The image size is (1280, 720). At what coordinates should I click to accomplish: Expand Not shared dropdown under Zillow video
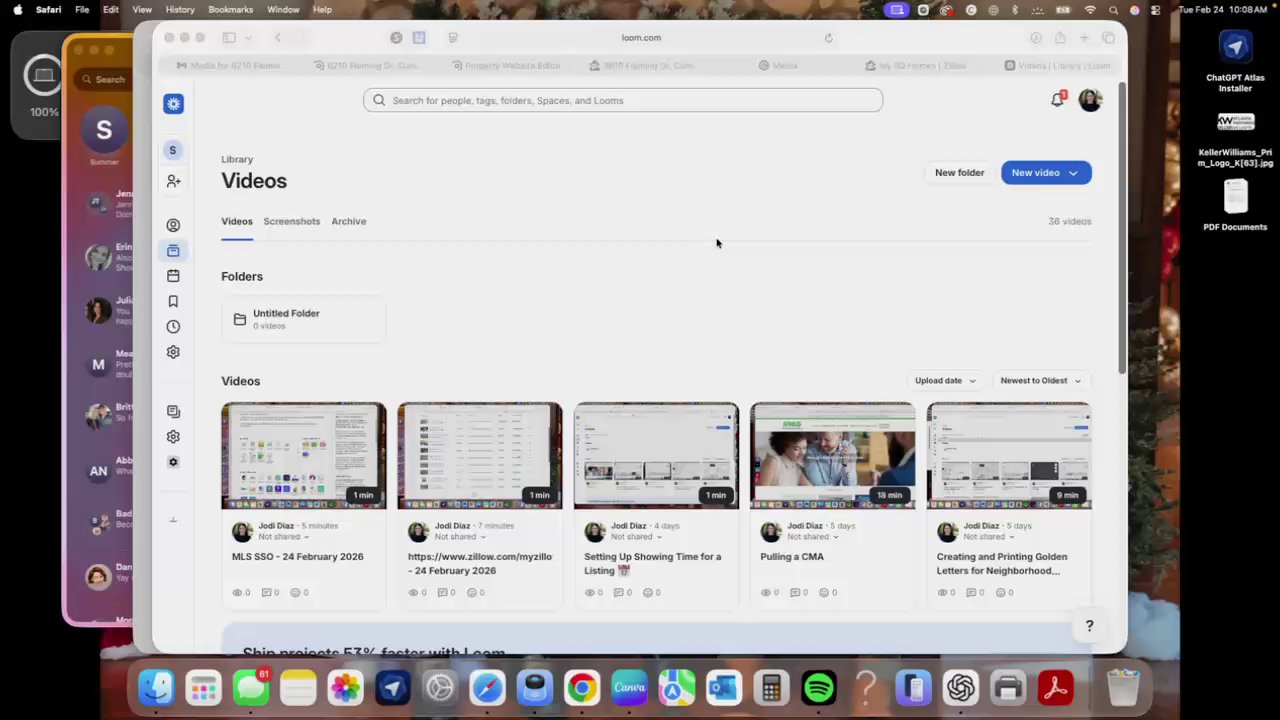458,537
